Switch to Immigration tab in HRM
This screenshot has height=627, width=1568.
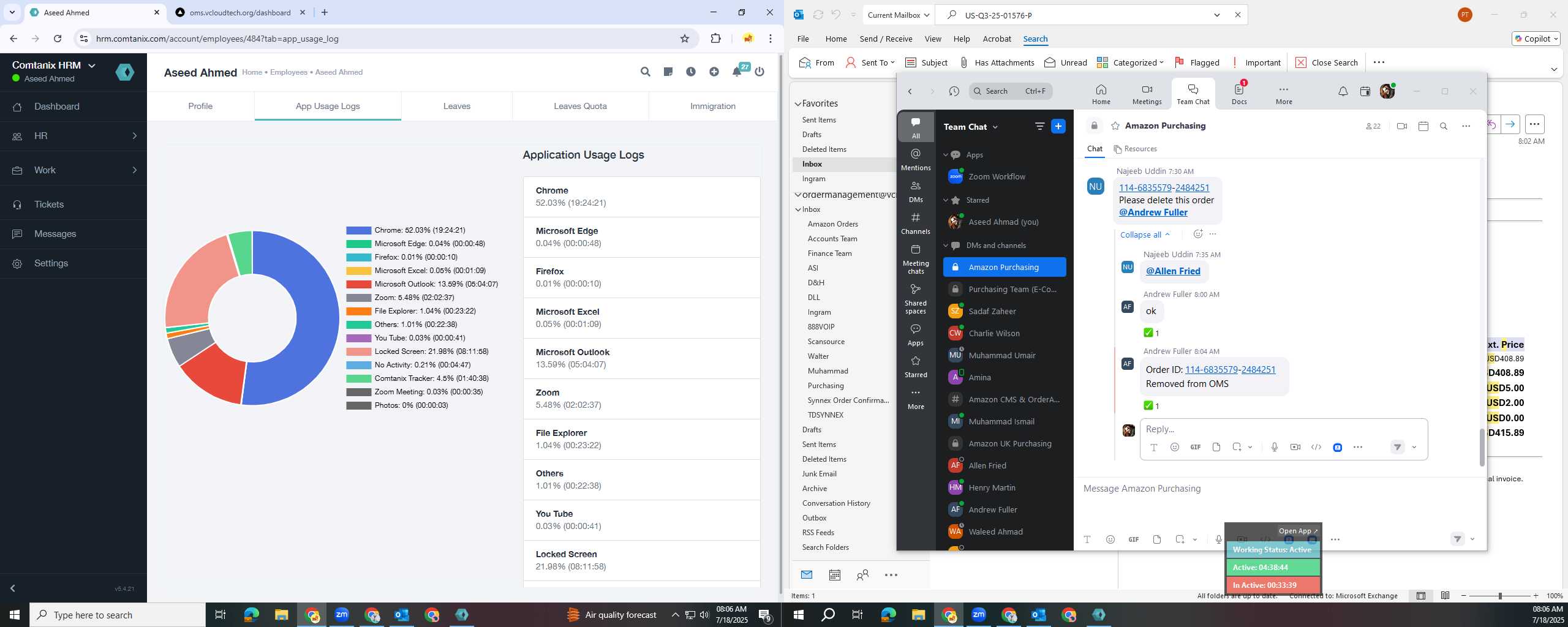(x=712, y=106)
